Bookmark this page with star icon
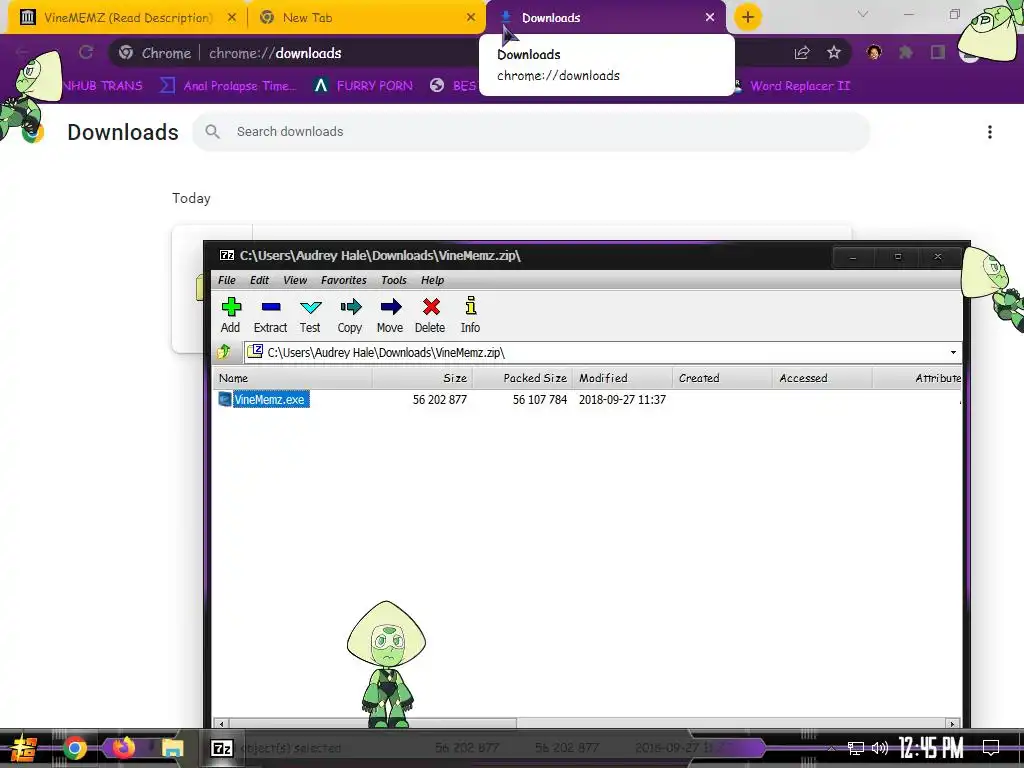 (834, 53)
